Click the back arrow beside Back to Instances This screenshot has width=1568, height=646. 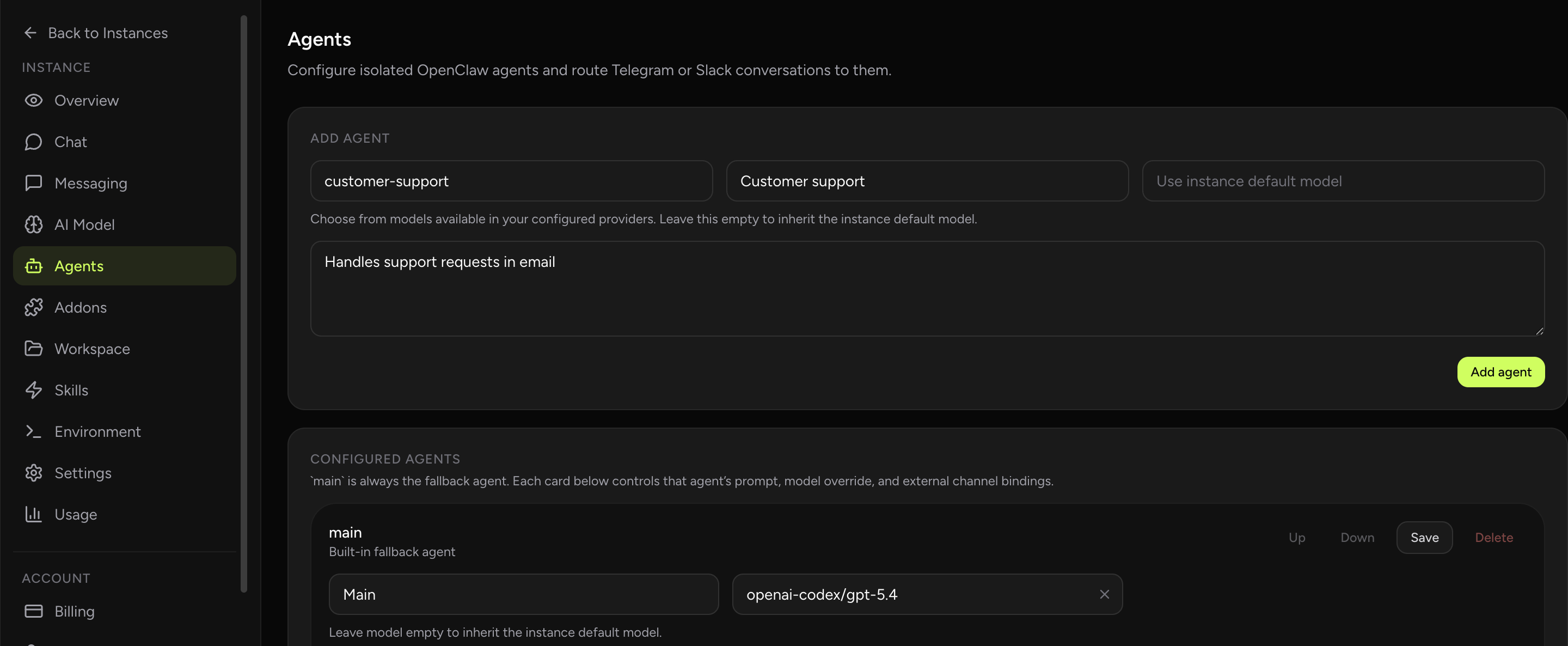click(30, 32)
